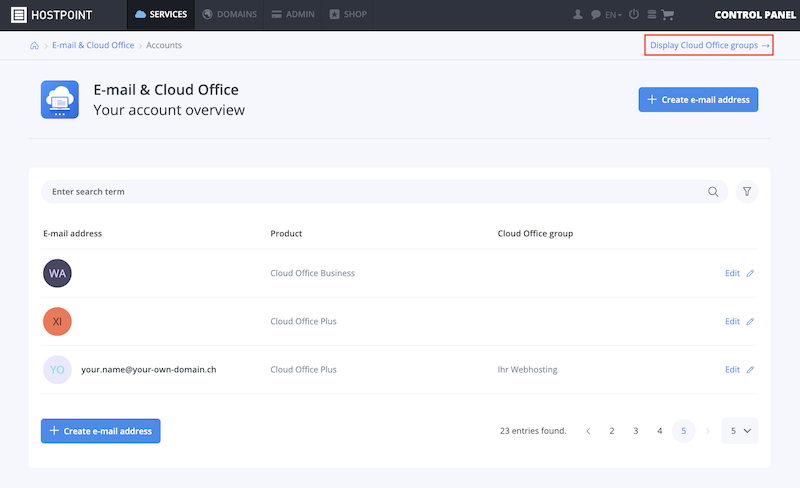This screenshot has height=488, width=800.
Task: Focus the Enter search term field
Action: (384, 191)
